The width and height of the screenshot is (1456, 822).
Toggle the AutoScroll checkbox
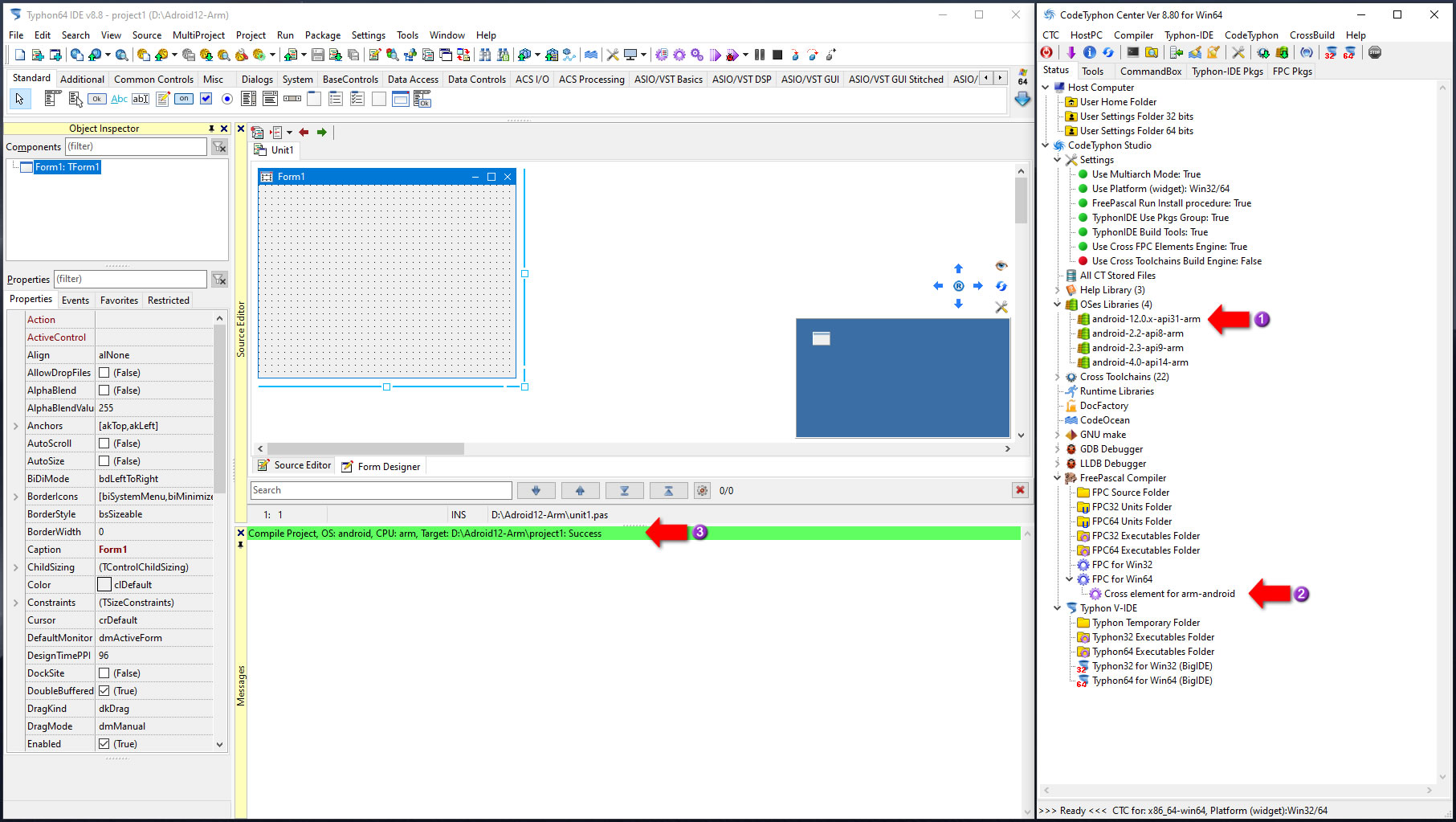click(104, 444)
